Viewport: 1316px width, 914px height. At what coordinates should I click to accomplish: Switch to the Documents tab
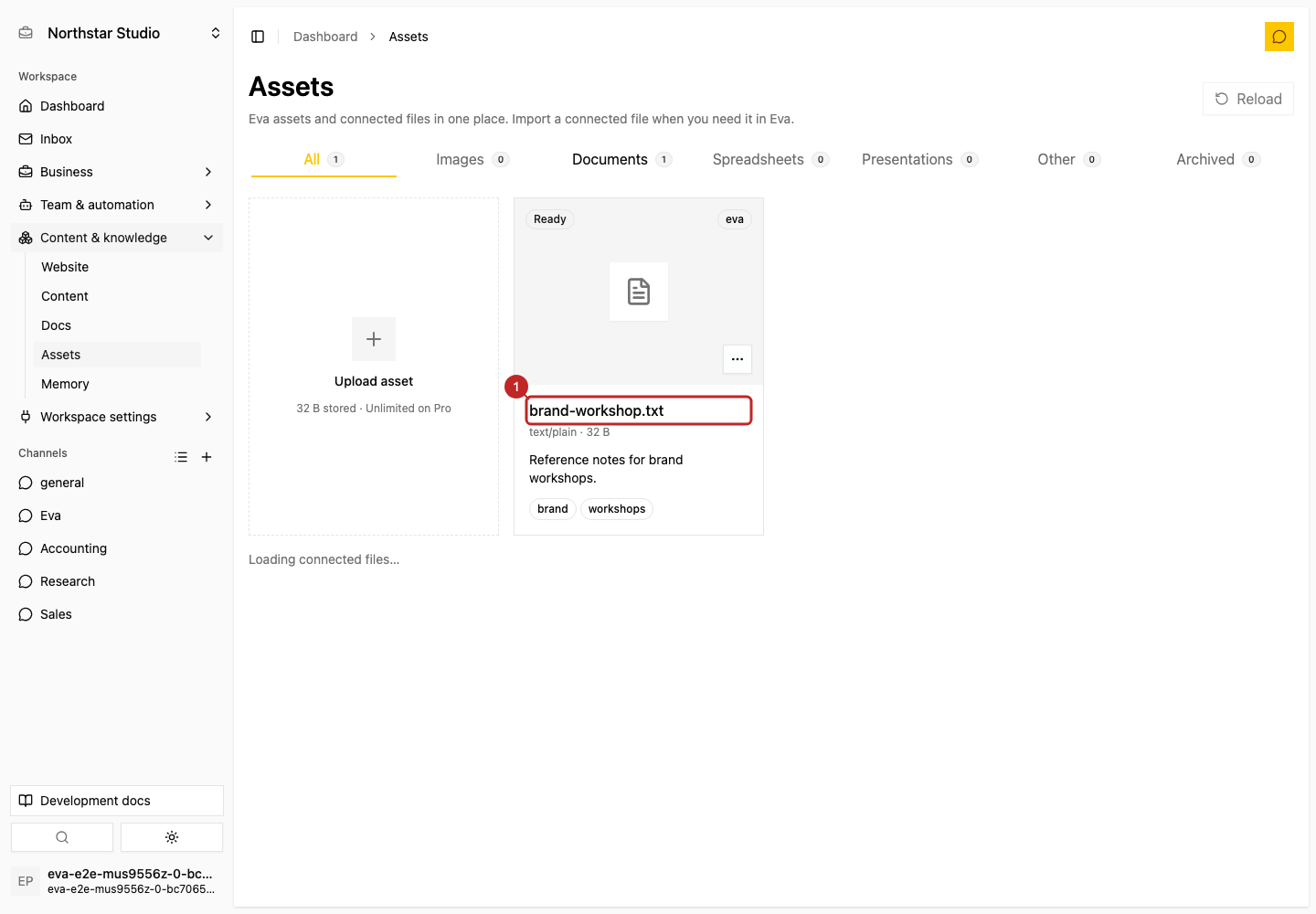tap(621, 159)
